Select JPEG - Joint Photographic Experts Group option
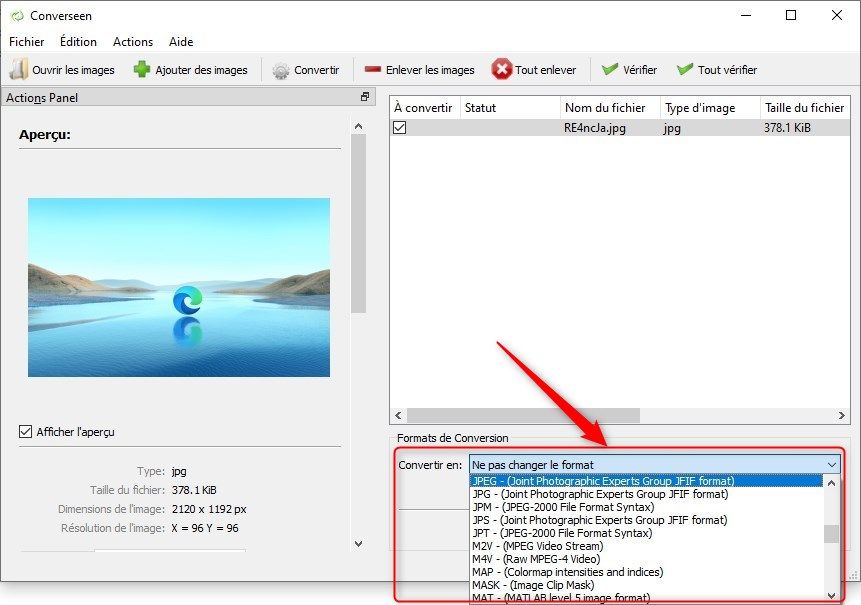 point(646,481)
